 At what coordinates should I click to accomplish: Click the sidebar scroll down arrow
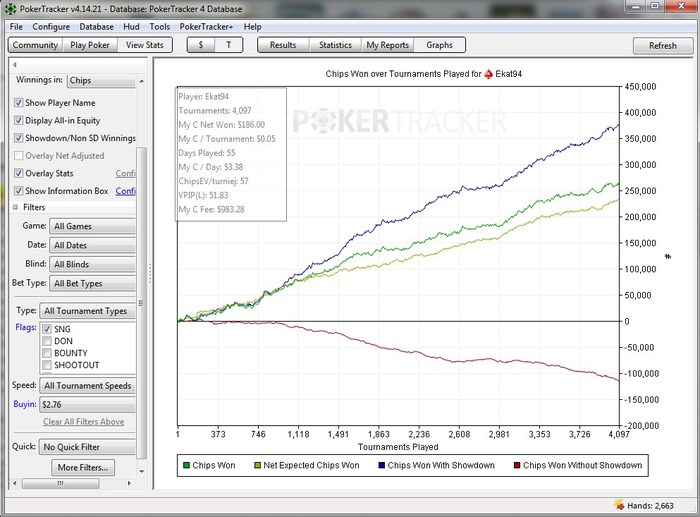point(142,471)
